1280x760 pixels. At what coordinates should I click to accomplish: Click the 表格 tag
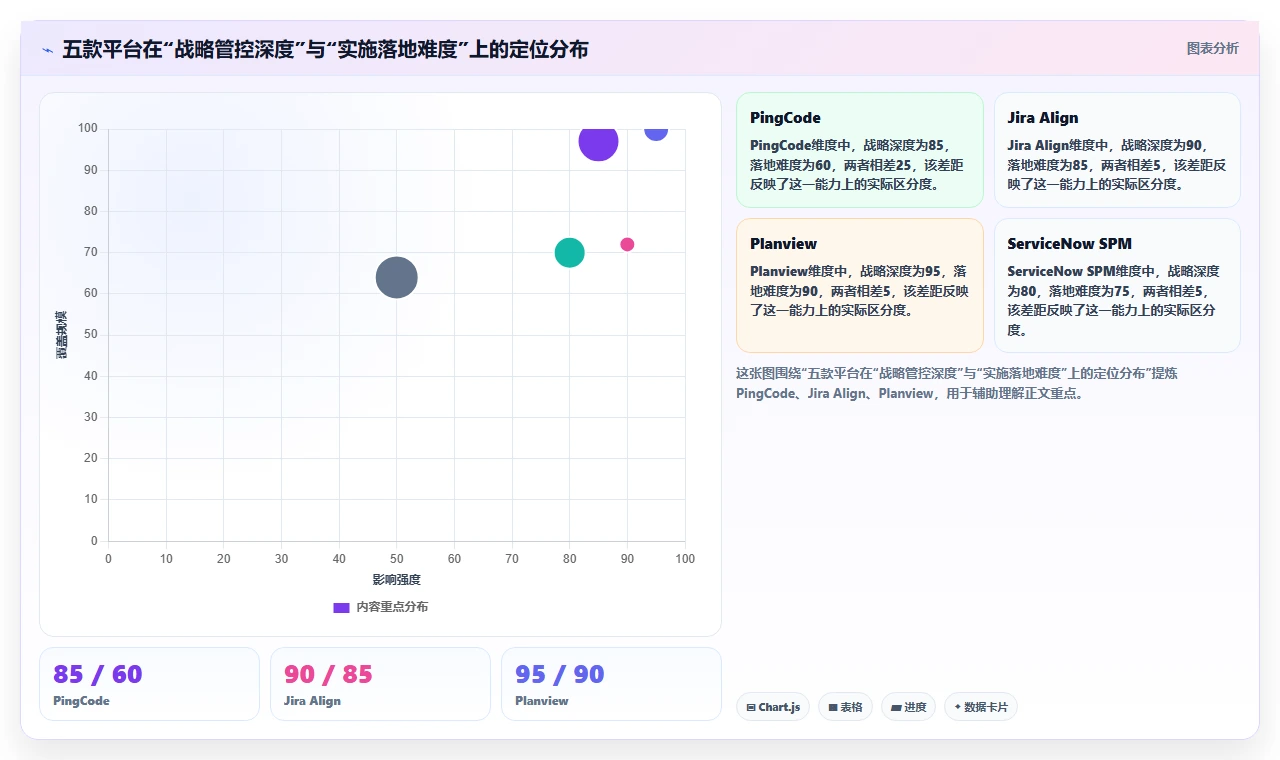845,707
